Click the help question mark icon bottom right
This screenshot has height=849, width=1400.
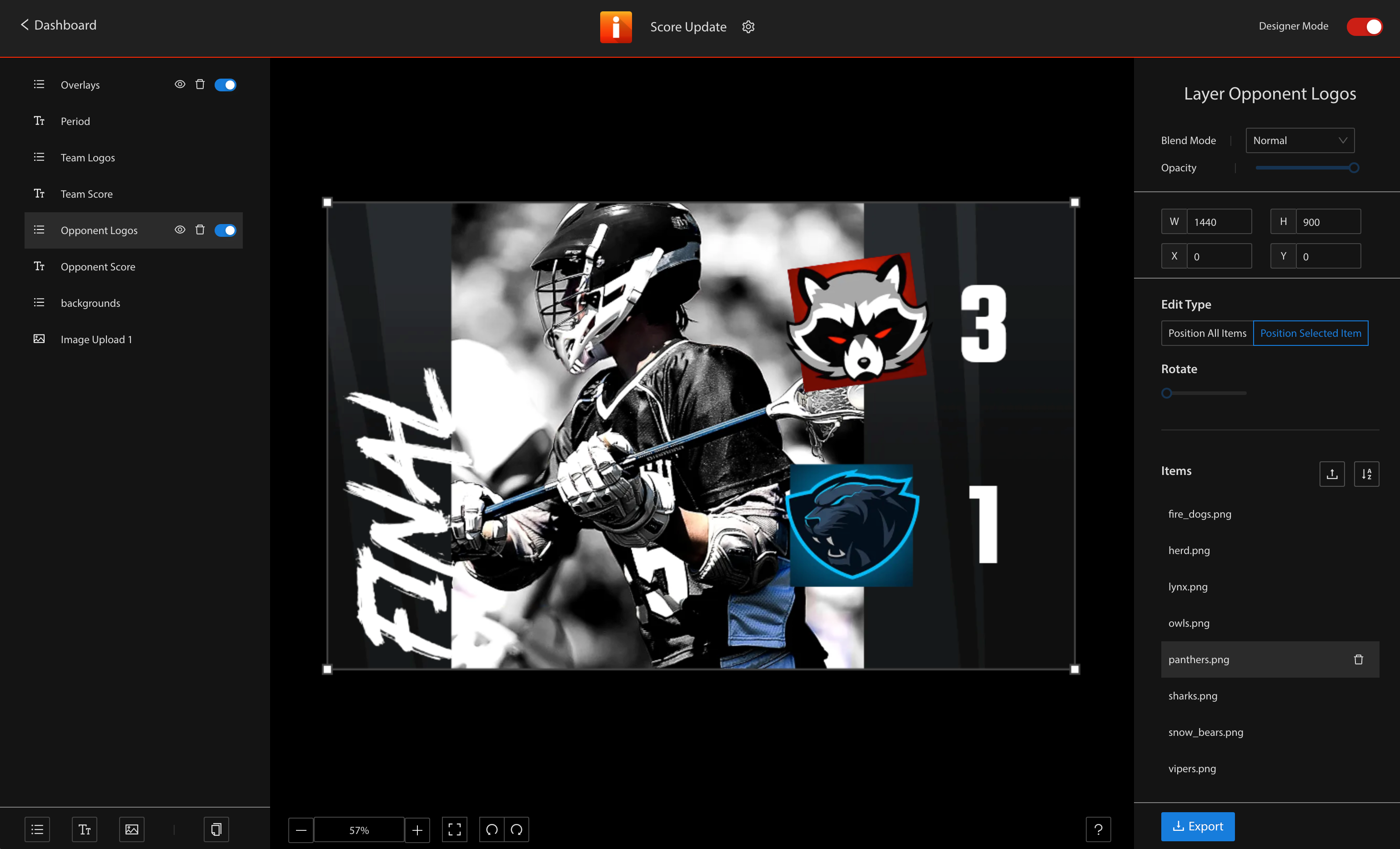[1098, 828]
